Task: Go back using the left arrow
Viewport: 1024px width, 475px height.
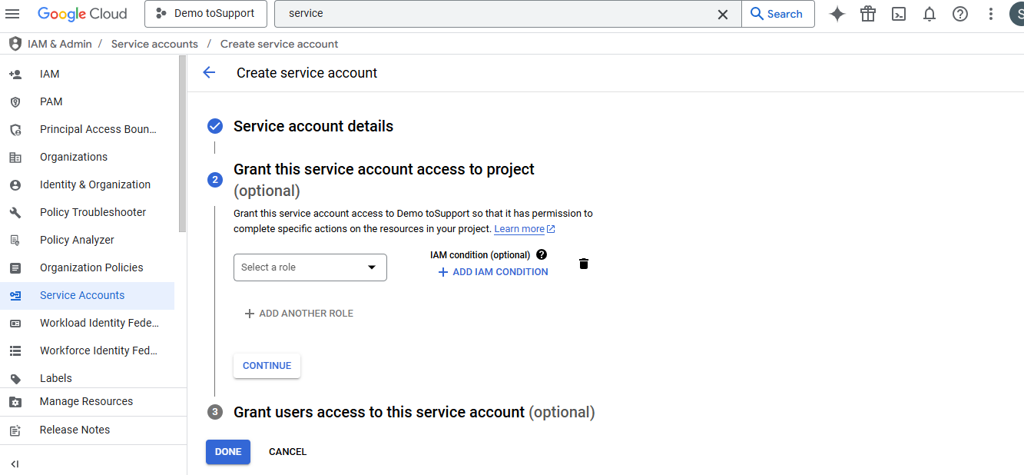Action: [x=209, y=73]
